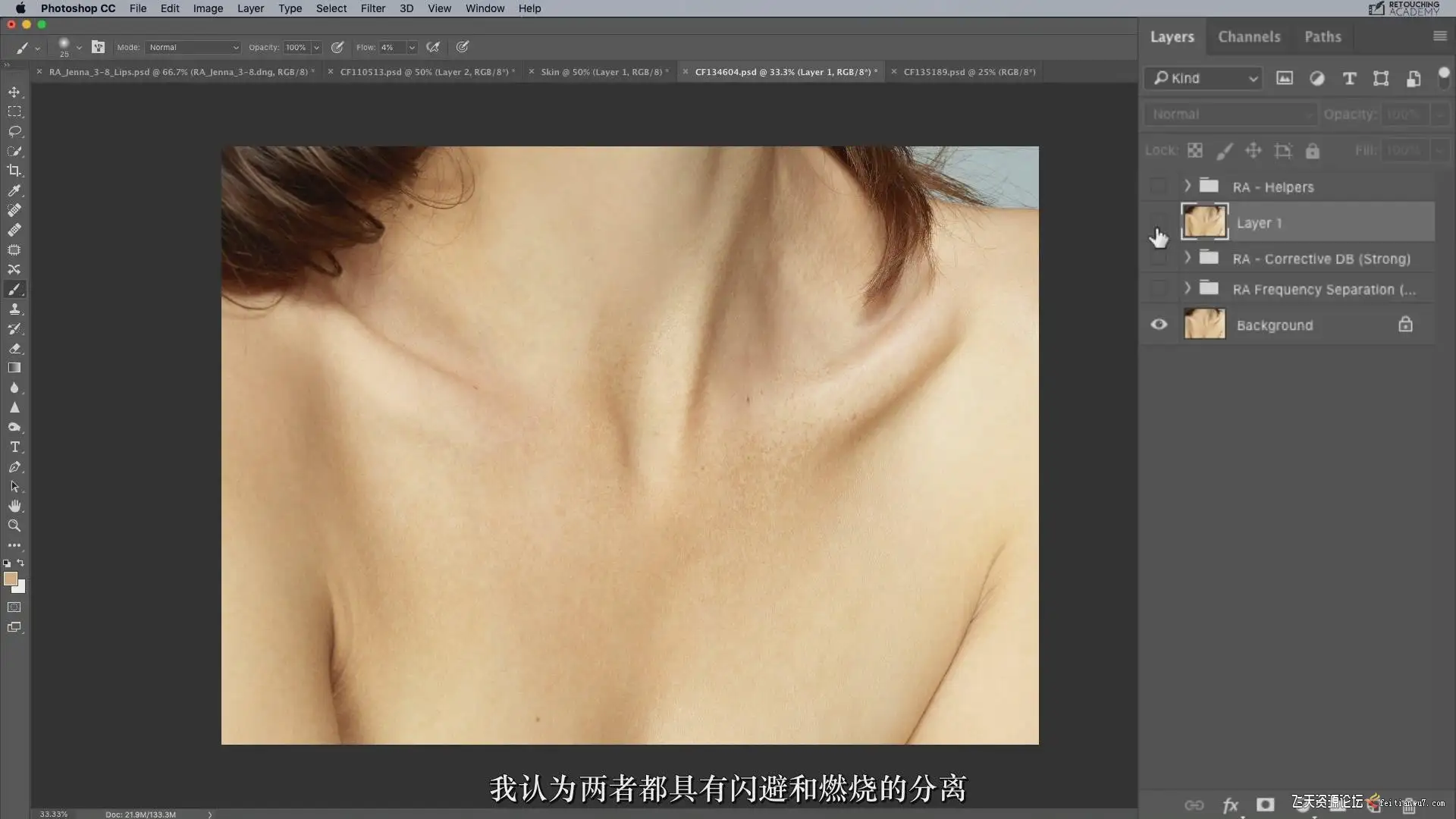The width and height of the screenshot is (1456, 819).
Task: Select the Zoom tool
Action: click(14, 526)
